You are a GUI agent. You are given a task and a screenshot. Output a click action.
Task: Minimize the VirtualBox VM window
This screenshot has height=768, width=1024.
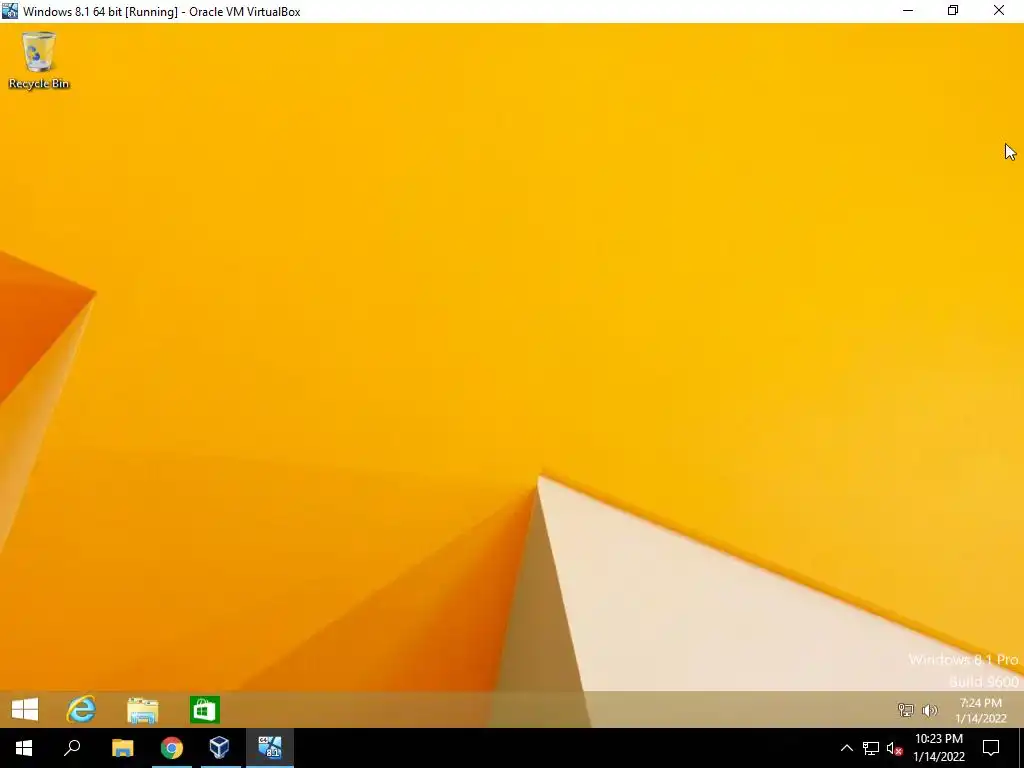908,10
